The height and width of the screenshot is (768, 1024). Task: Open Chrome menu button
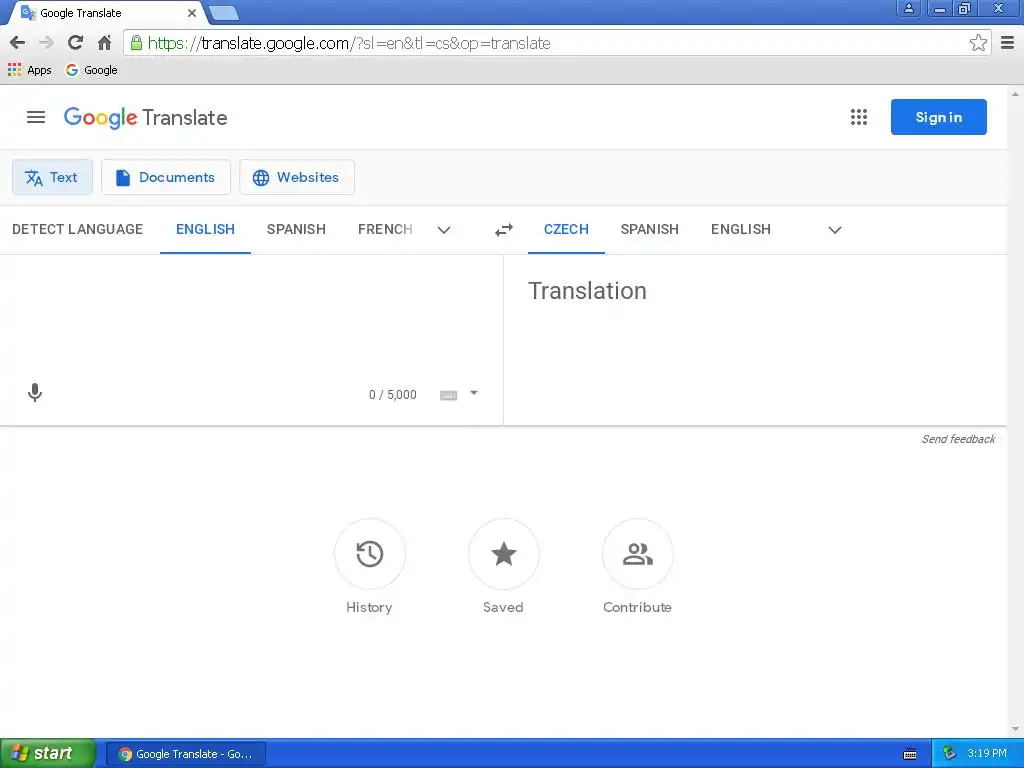(1007, 43)
